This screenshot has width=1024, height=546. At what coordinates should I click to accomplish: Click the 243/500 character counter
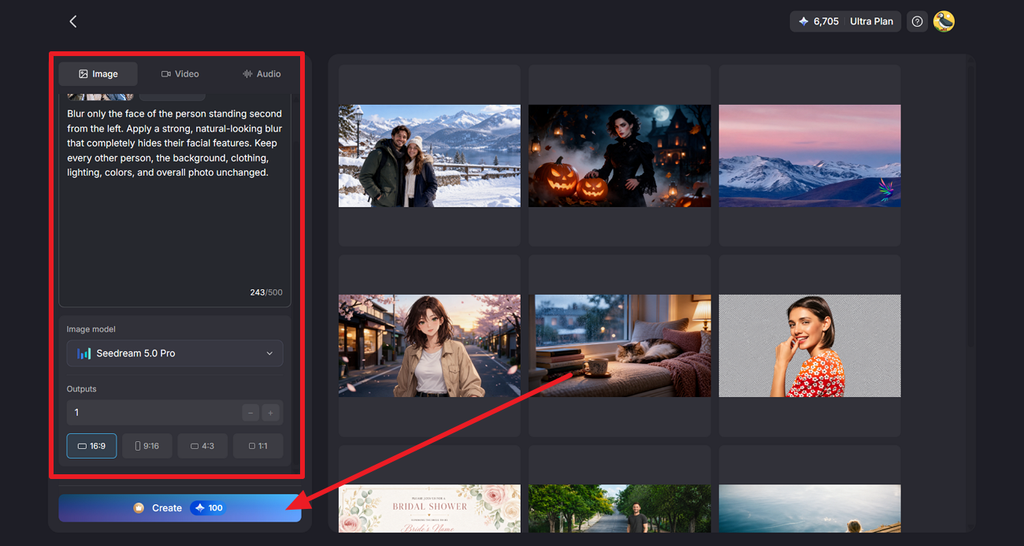click(x=266, y=293)
